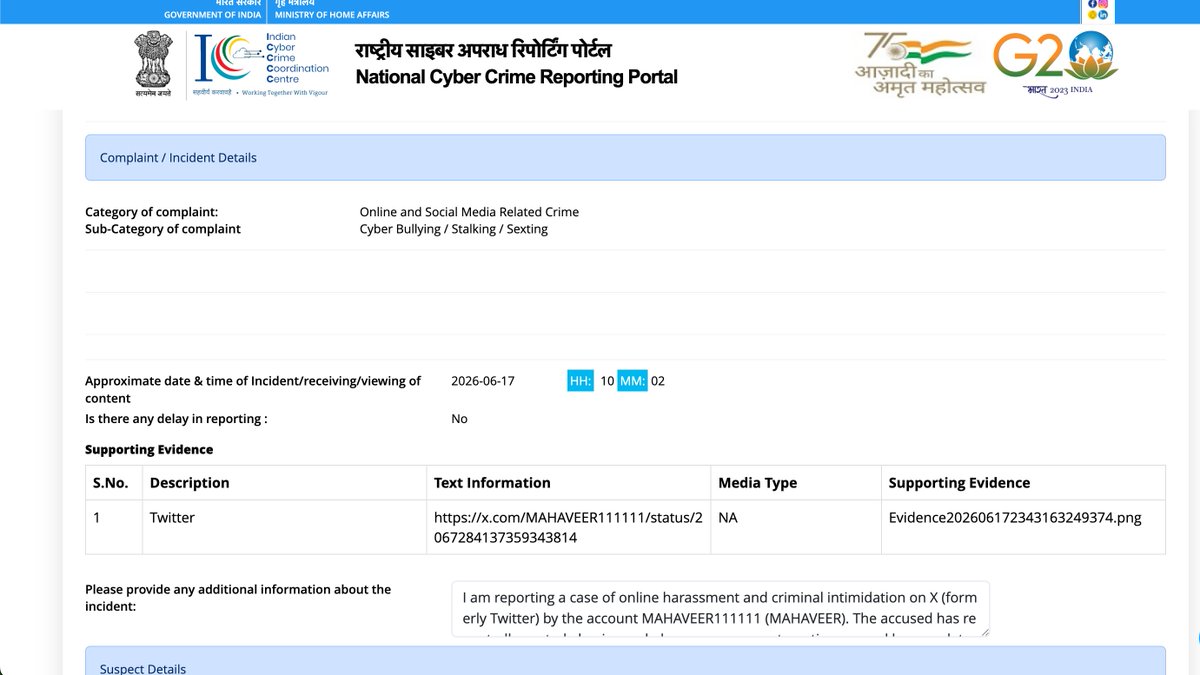1200x675 pixels.
Task: Click the MM: minute label badge
Action: point(632,381)
